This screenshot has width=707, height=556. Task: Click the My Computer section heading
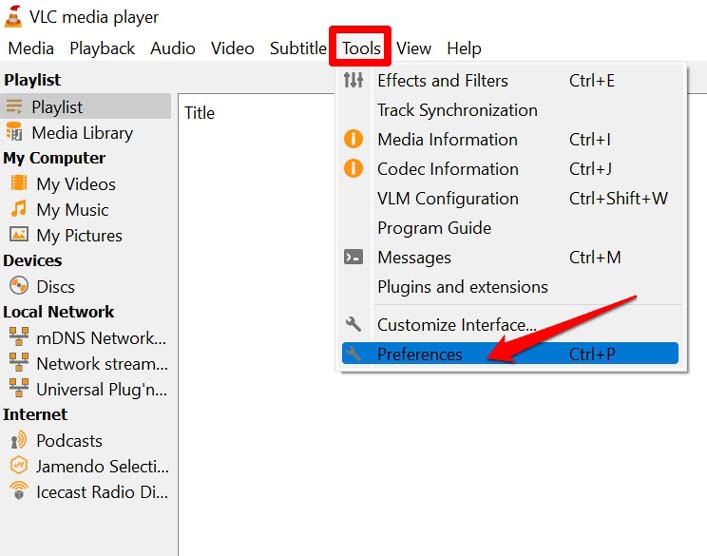pos(54,158)
